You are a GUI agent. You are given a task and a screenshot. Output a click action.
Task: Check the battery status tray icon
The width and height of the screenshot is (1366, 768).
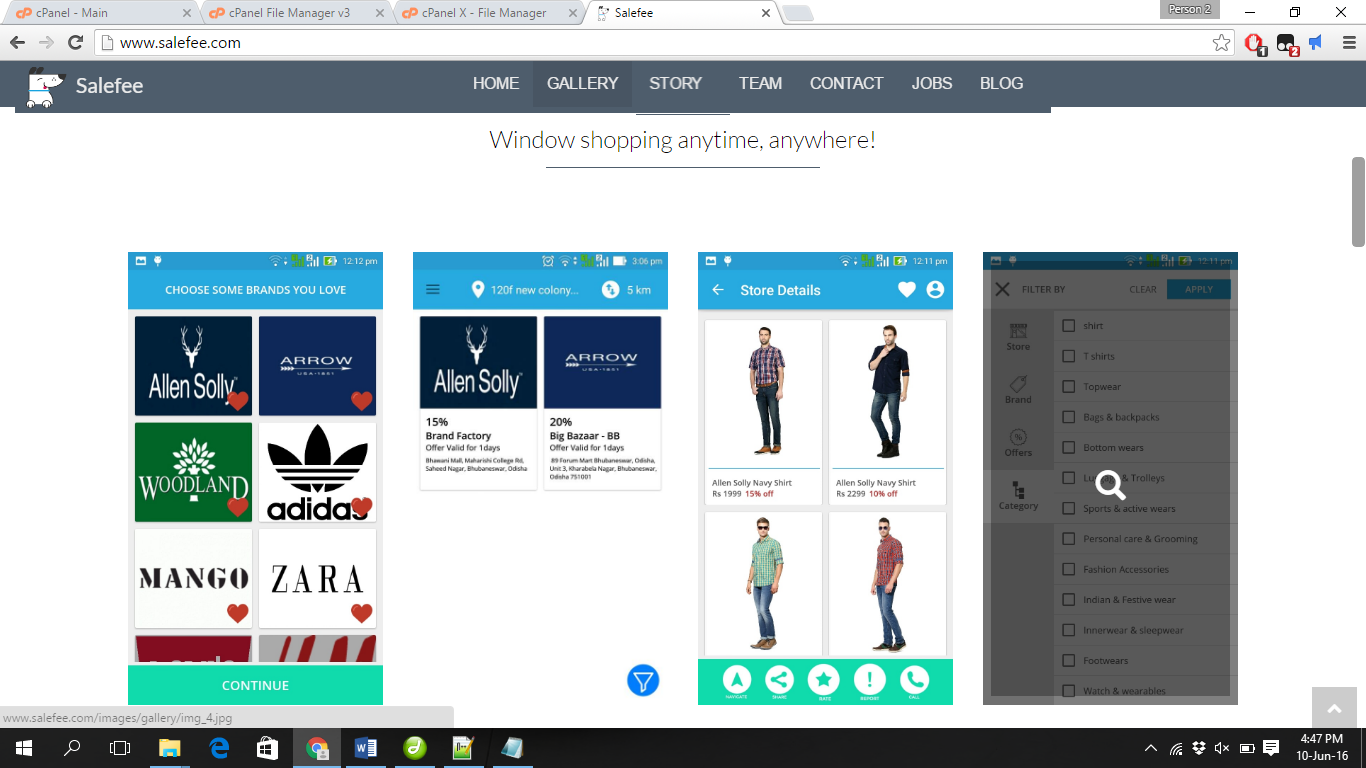pyautogui.click(x=1247, y=748)
